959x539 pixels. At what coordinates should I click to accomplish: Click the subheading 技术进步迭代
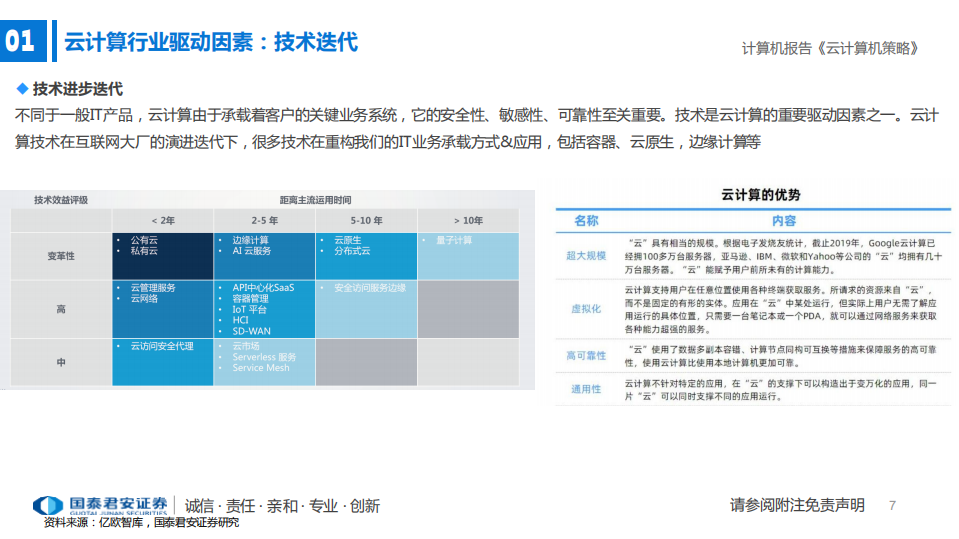point(78,89)
